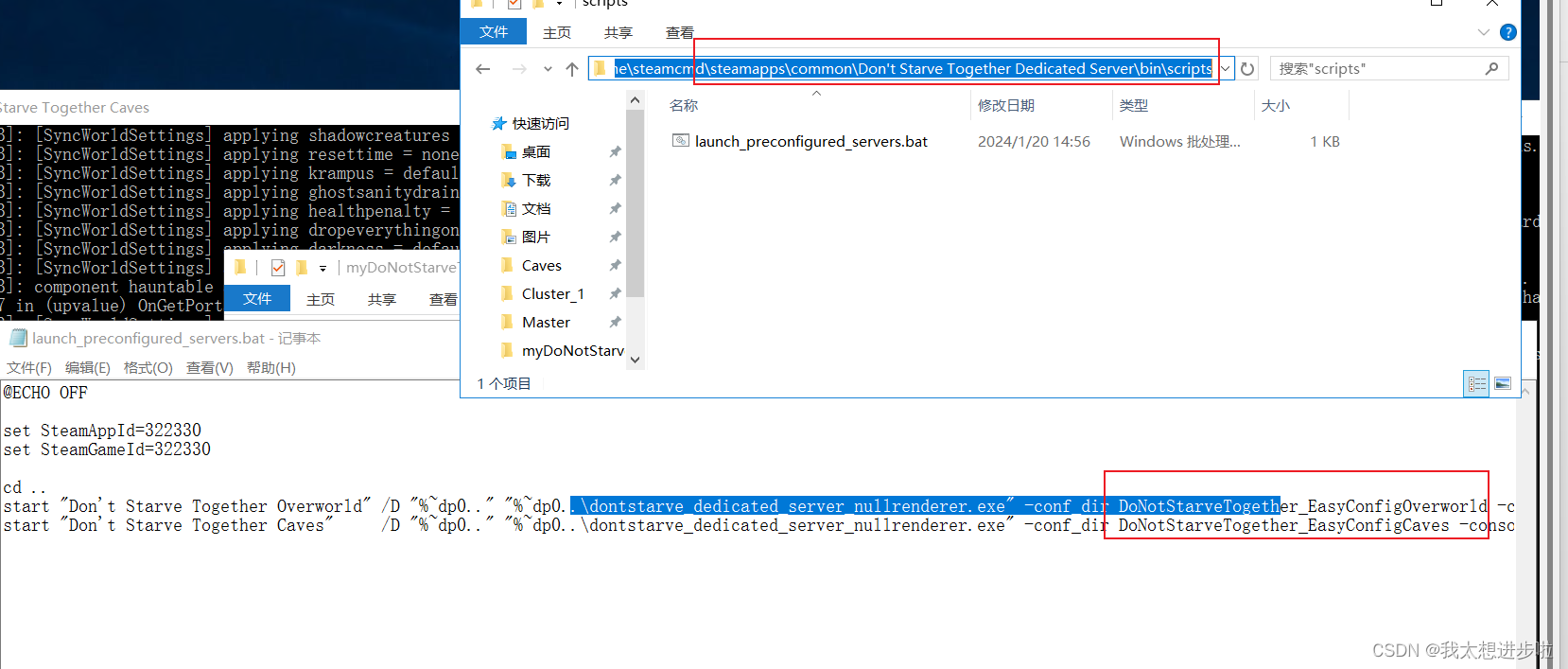Refresh the scripts folder view
The width and height of the screenshot is (1568, 669).
pyautogui.click(x=1247, y=69)
